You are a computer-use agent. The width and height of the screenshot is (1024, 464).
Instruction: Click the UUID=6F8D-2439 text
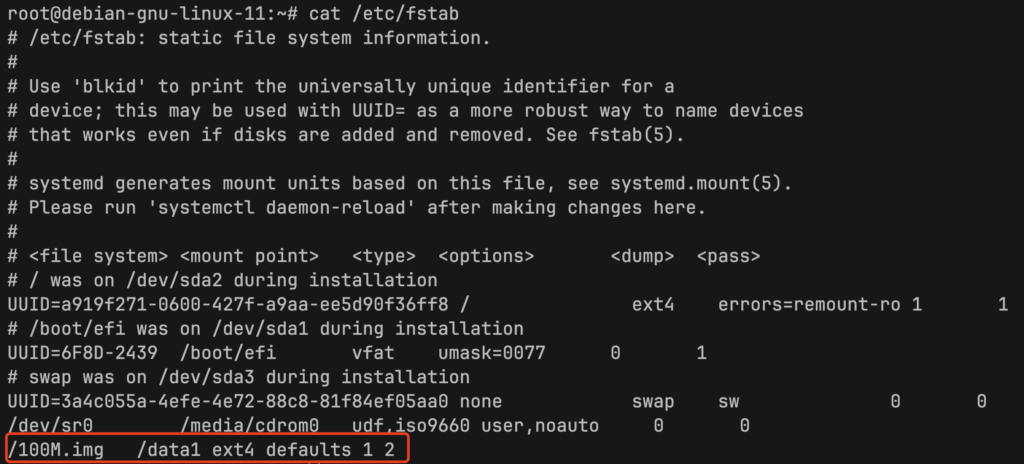click(82, 354)
